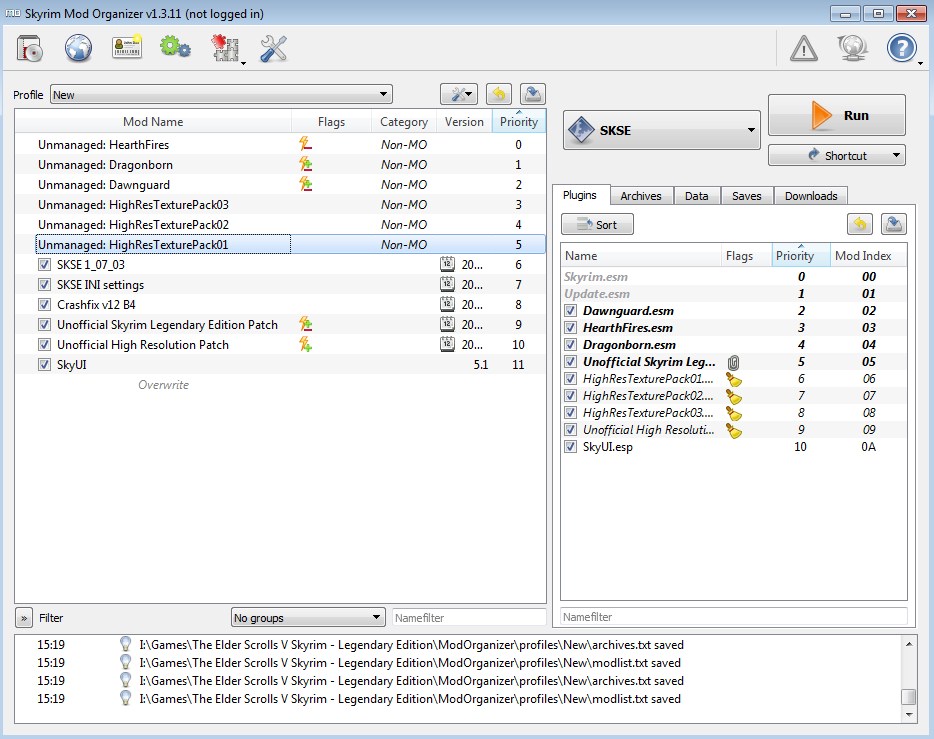
Task: Toggle Dragonborn.esm plugin checkbox
Action: 571,344
